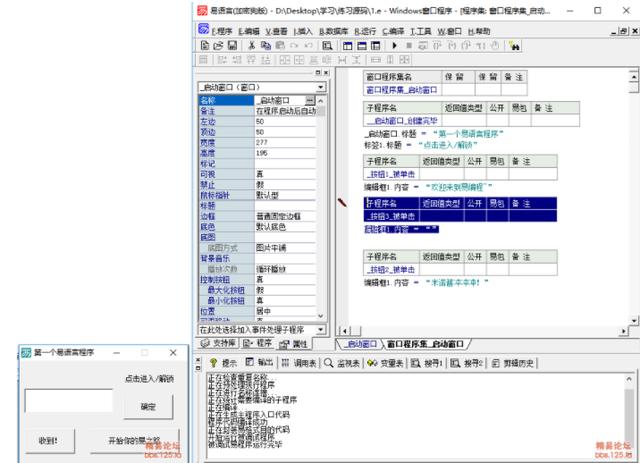Click the 收到! button
This screenshot has height=463, width=640.
[48, 439]
